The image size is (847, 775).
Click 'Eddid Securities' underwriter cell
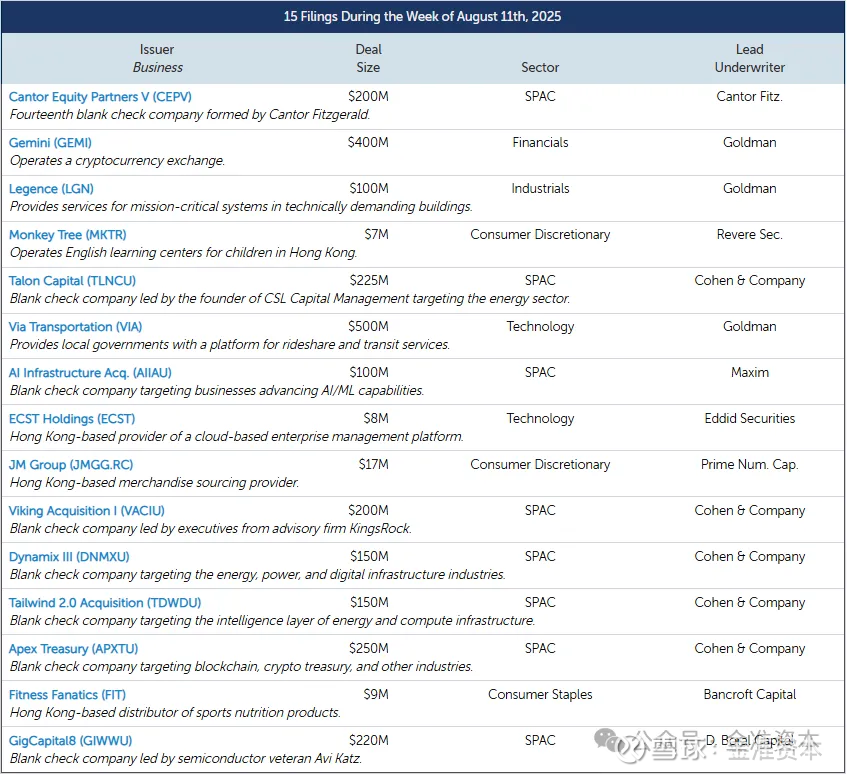tap(750, 418)
